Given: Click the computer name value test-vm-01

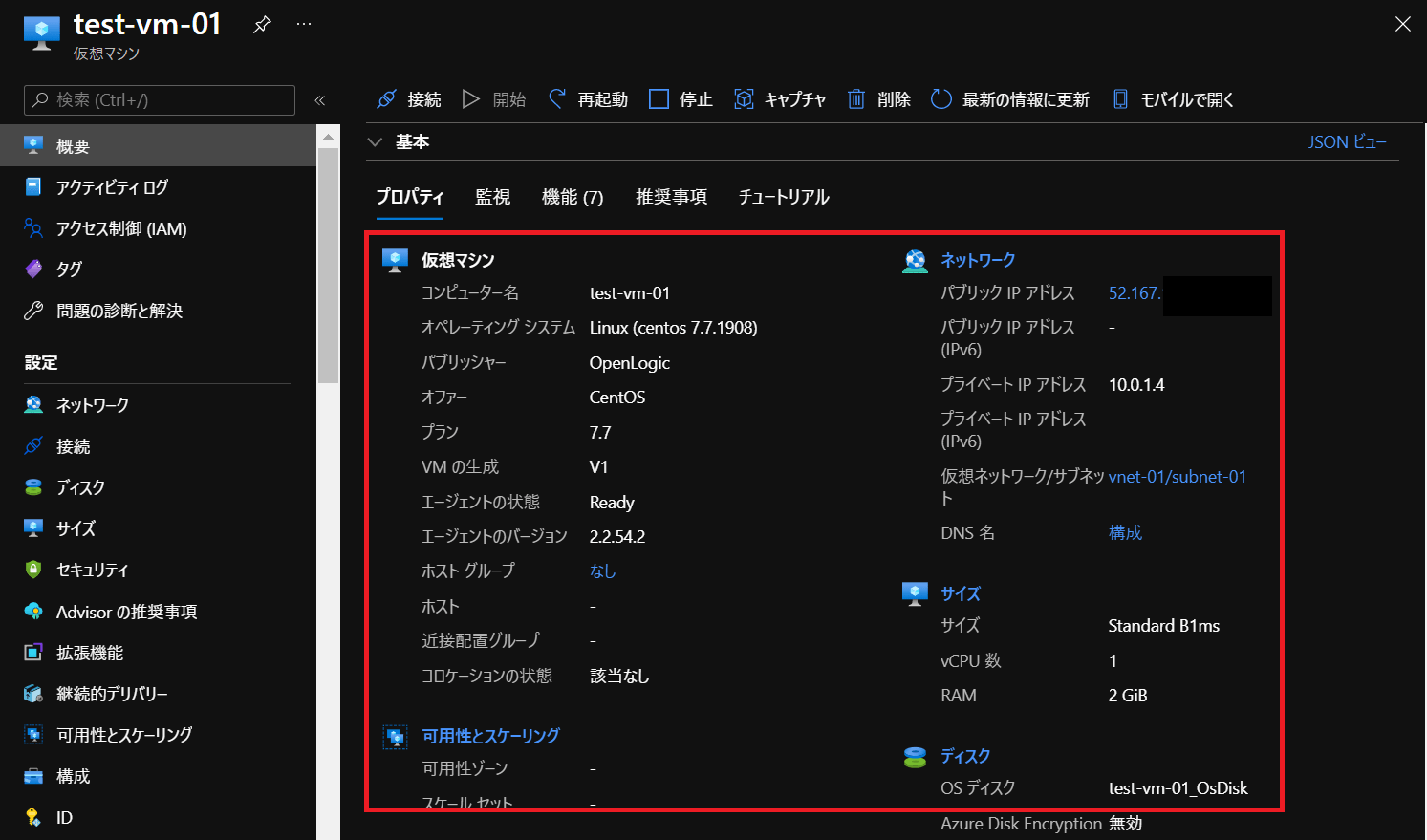Looking at the screenshot, I should [x=630, y=293].
